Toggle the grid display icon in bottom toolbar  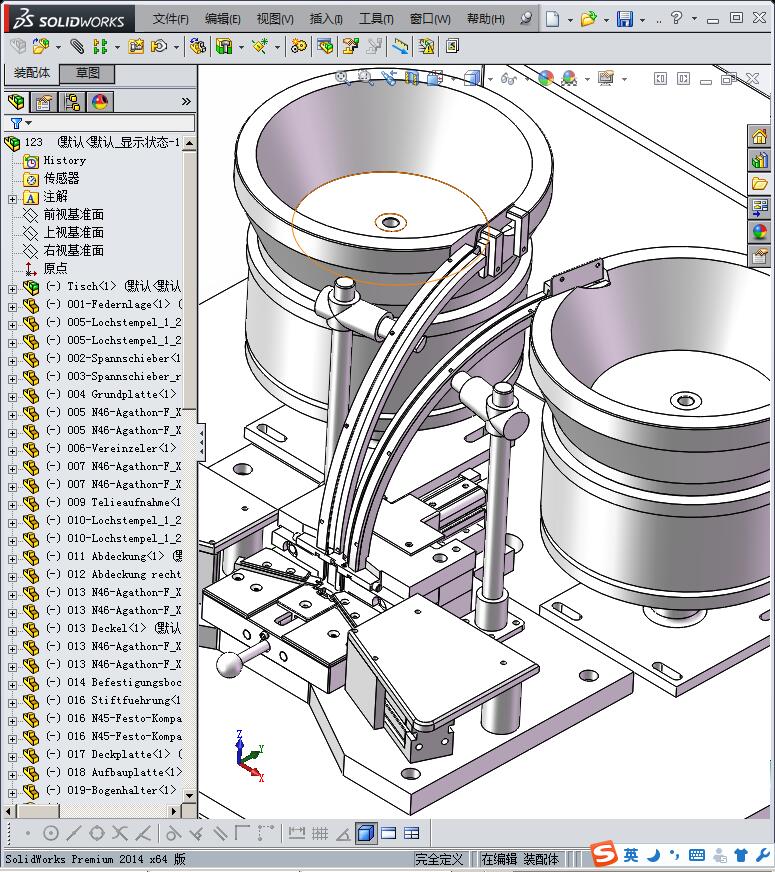point(320,833)
